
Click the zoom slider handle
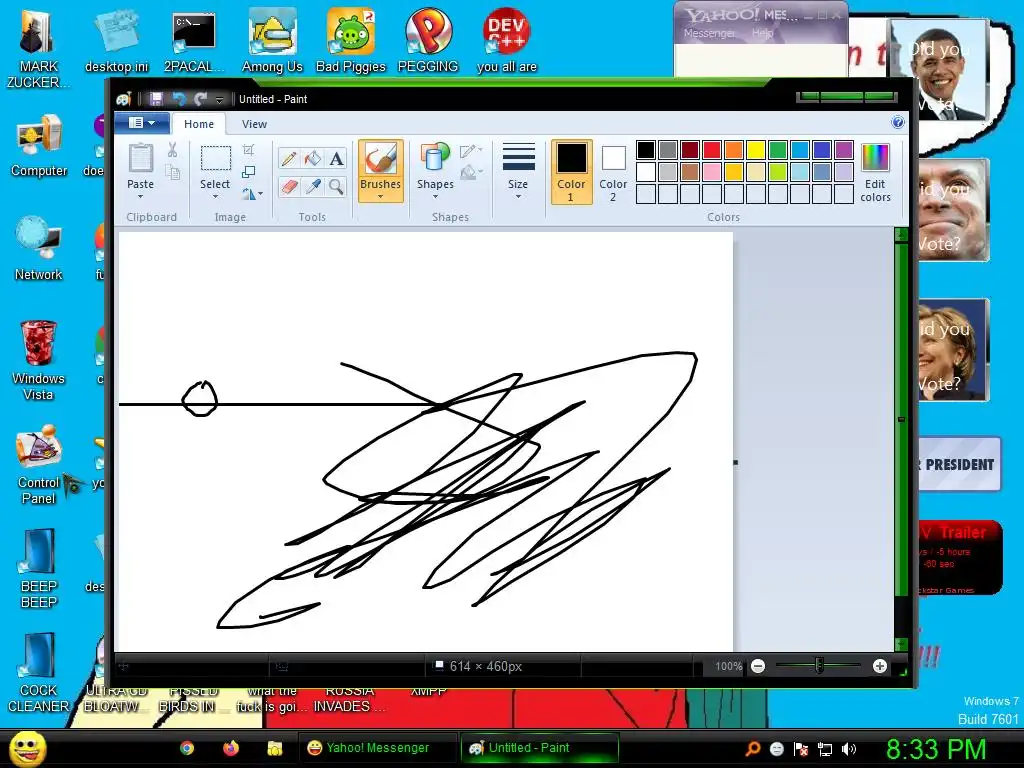point(819,665)
